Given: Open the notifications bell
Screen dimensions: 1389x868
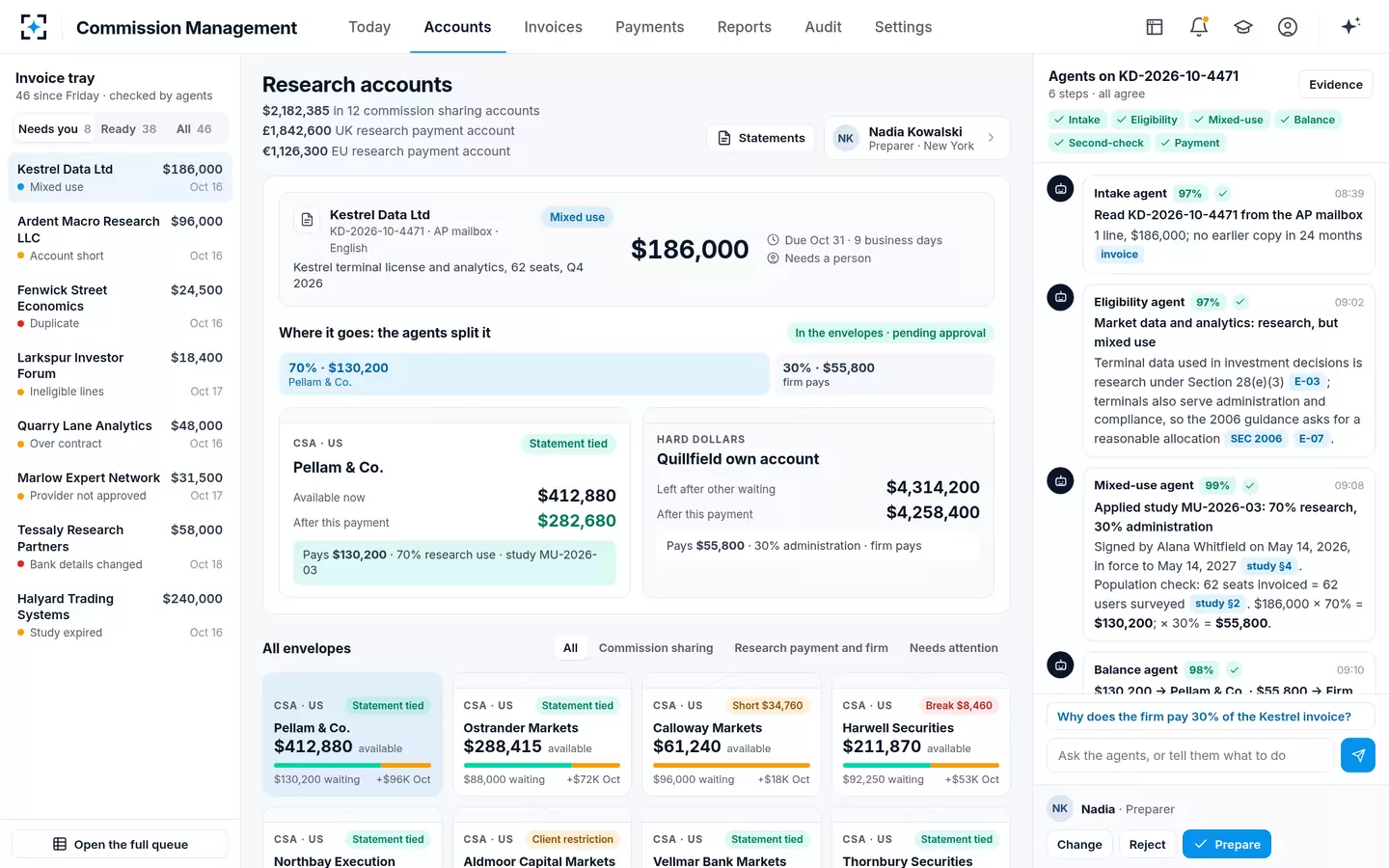Looking at the screenshot, I should click(1199, 27).
